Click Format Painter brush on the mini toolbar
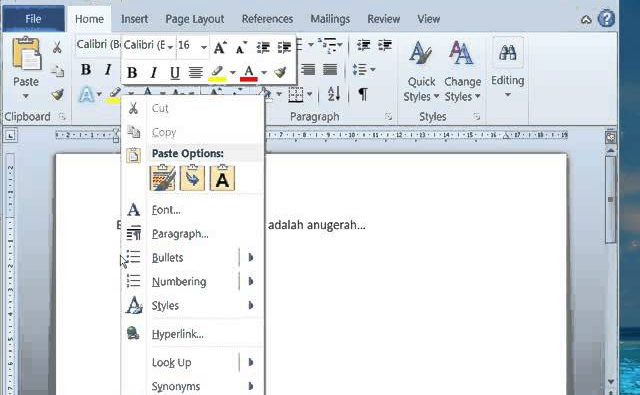 280,73
